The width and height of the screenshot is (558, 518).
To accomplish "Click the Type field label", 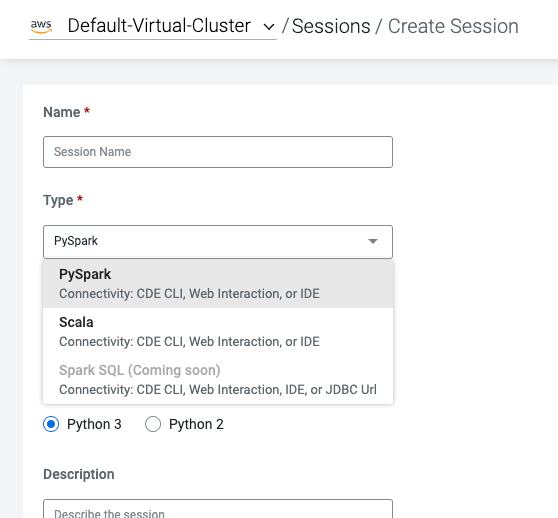I will pos(58,200).
